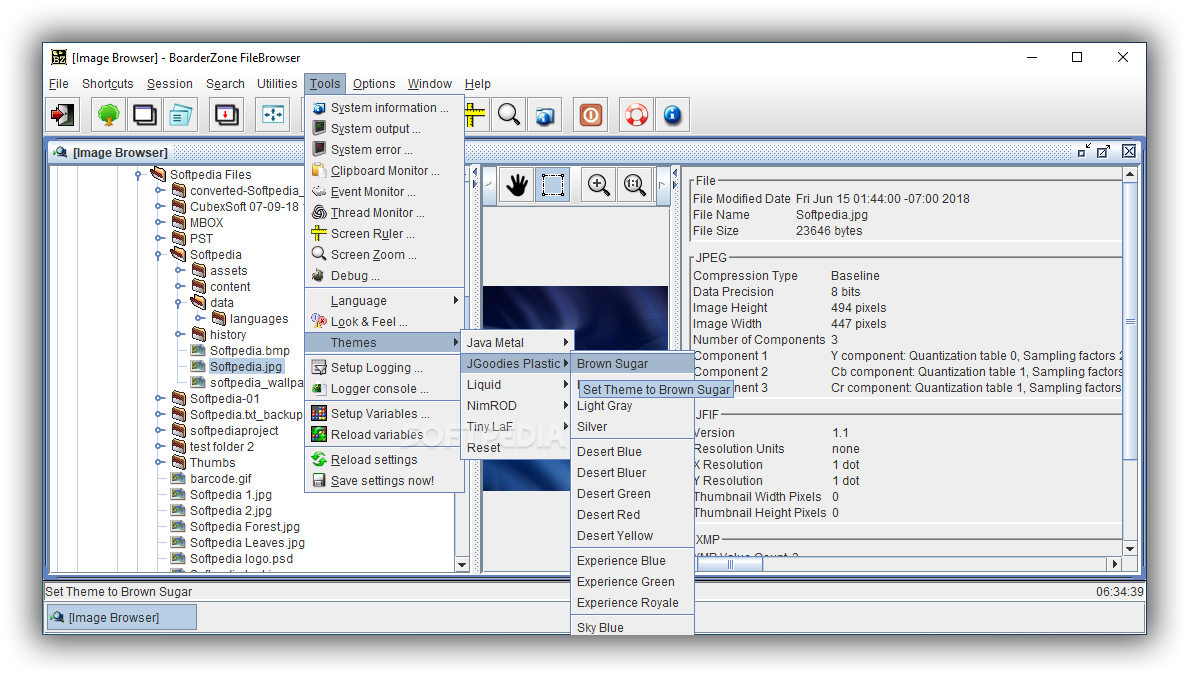Image resolution: width=1189 pixels, height=677 pixels.
Task: Select Softpedia Forest.jpg in tree
Action: coord(244,527)
